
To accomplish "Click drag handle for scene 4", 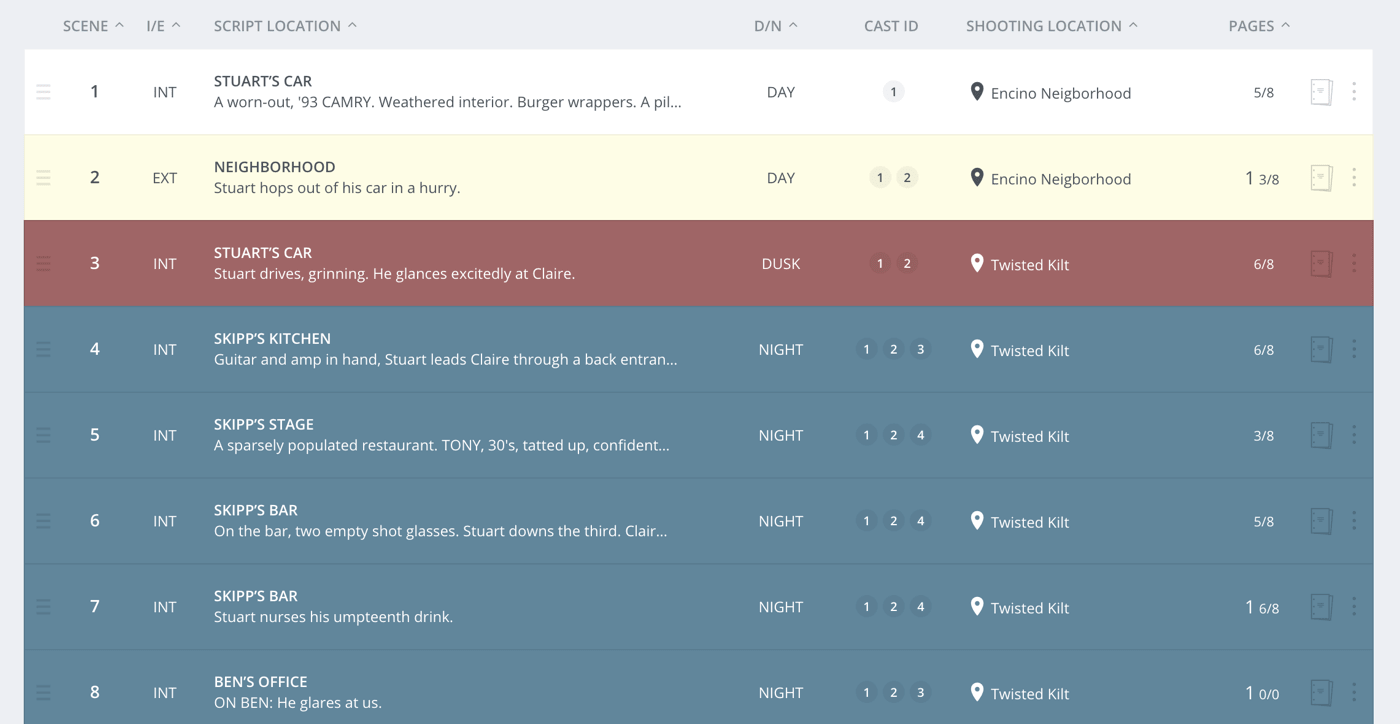I will pos(43,350).
